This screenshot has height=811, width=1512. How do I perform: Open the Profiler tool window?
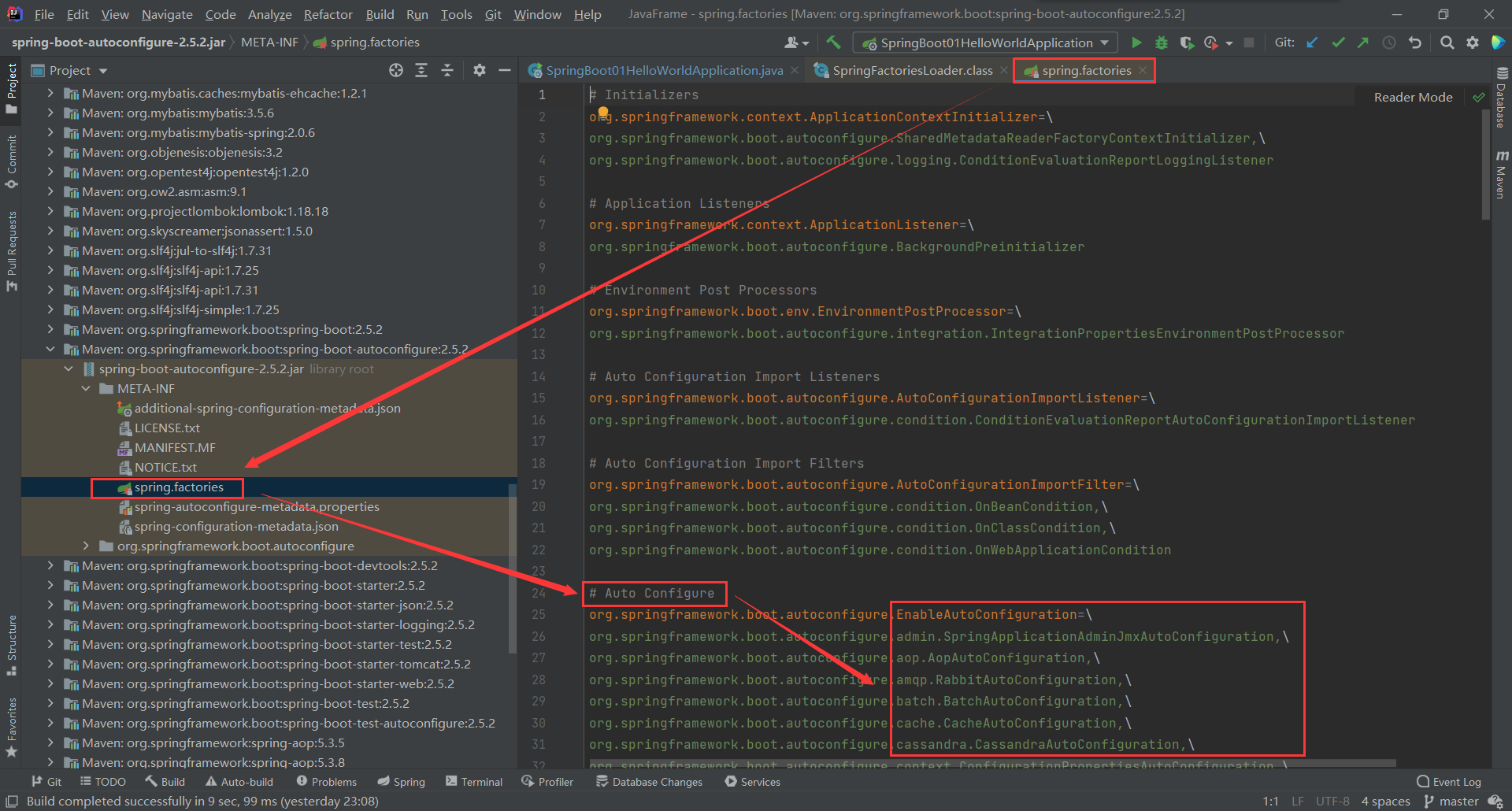click(547, 781)
